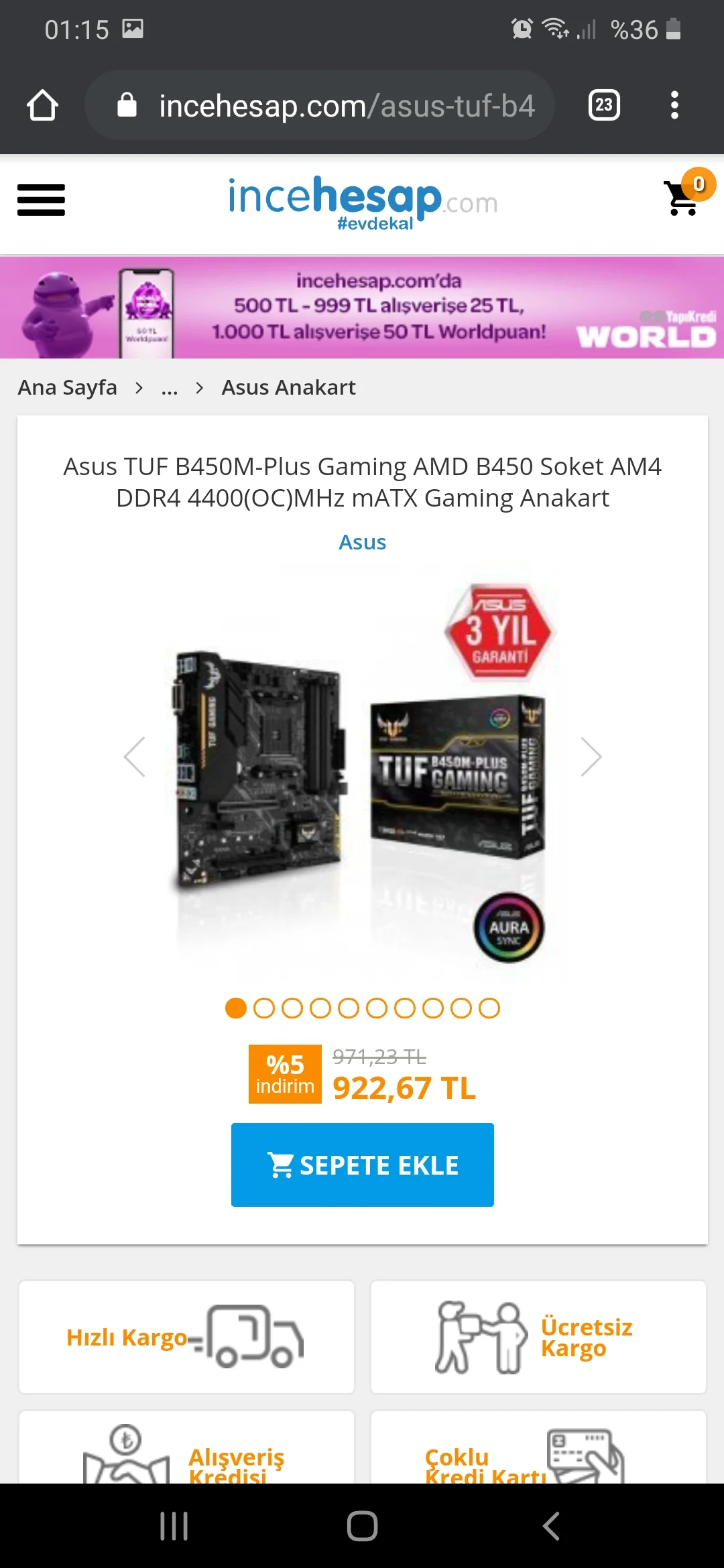Select the second carousel image dot

tap(264, 1008)
